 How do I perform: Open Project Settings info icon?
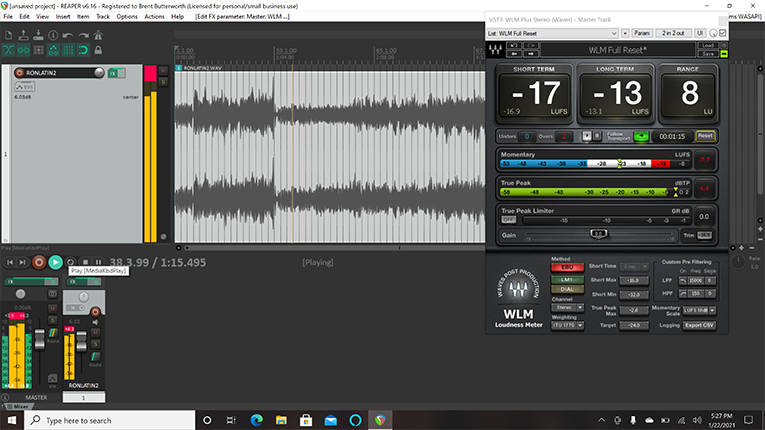tap(53, 35)
